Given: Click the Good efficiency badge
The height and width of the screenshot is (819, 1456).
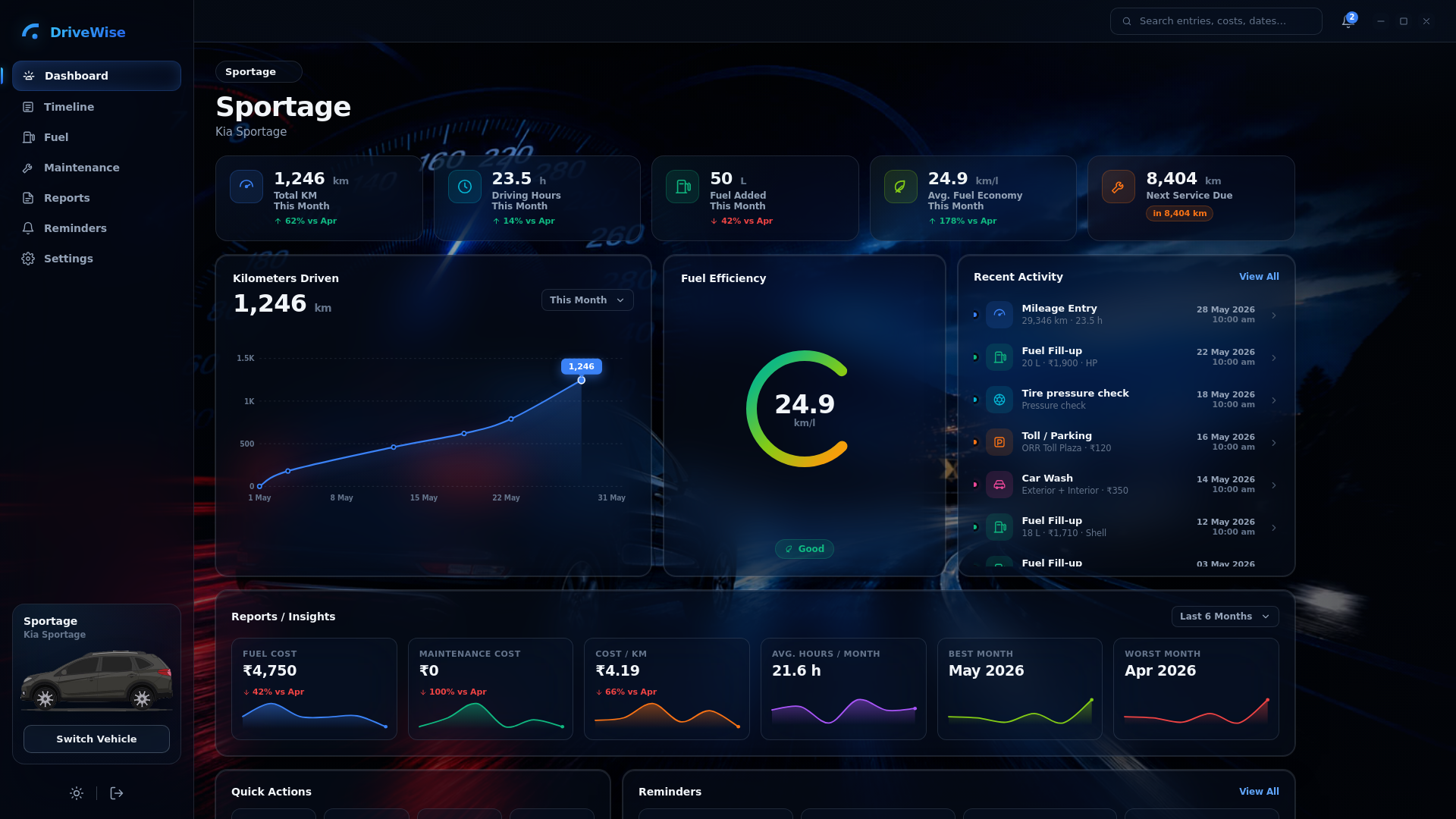Looking at the screenshot, I should [804, 549].
